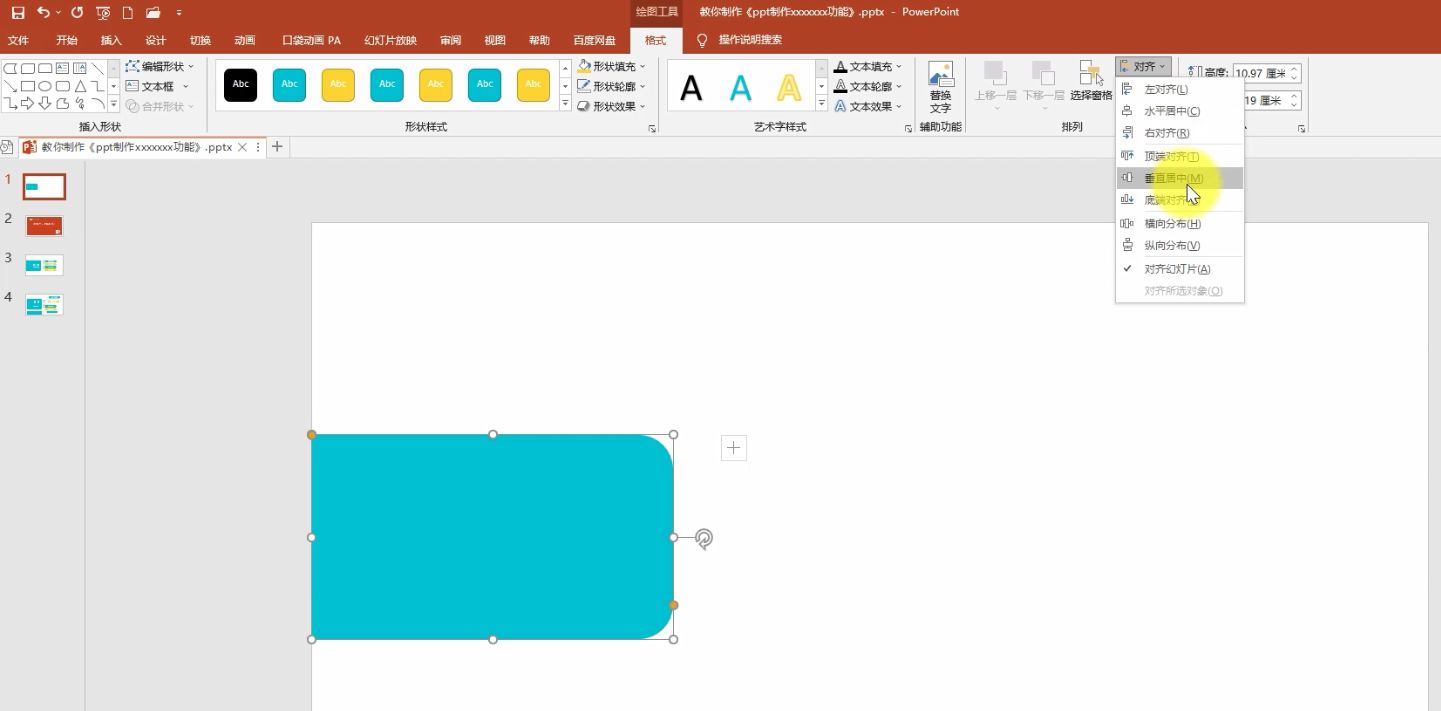Switch to the 审阅 tab

point(450,40)
